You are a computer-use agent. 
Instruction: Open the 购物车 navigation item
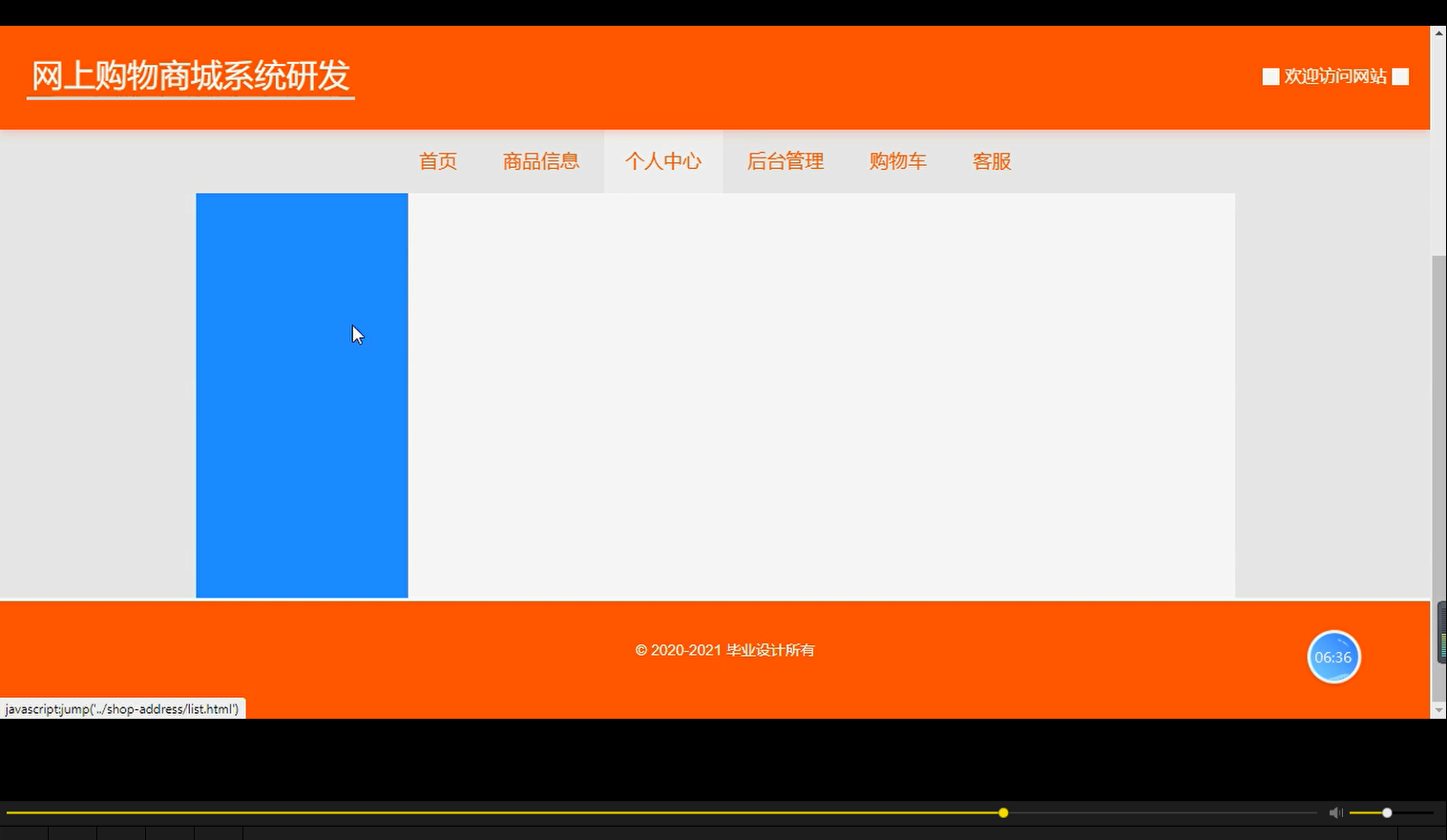897,161
